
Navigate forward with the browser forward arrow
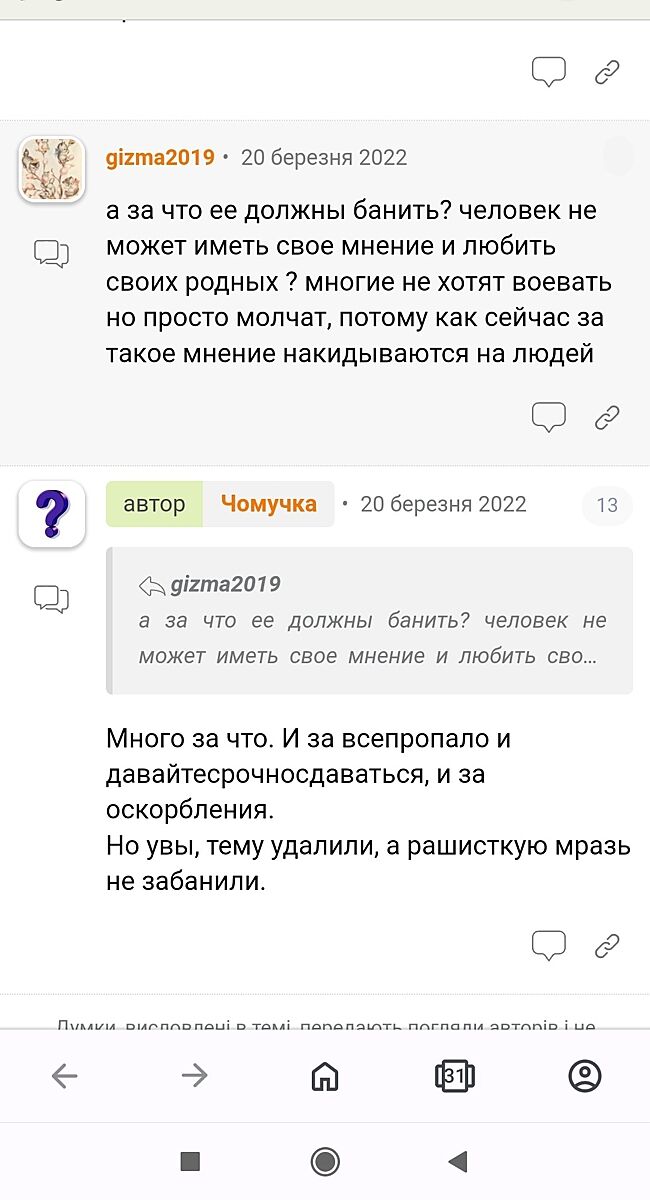click(194, 1076)
